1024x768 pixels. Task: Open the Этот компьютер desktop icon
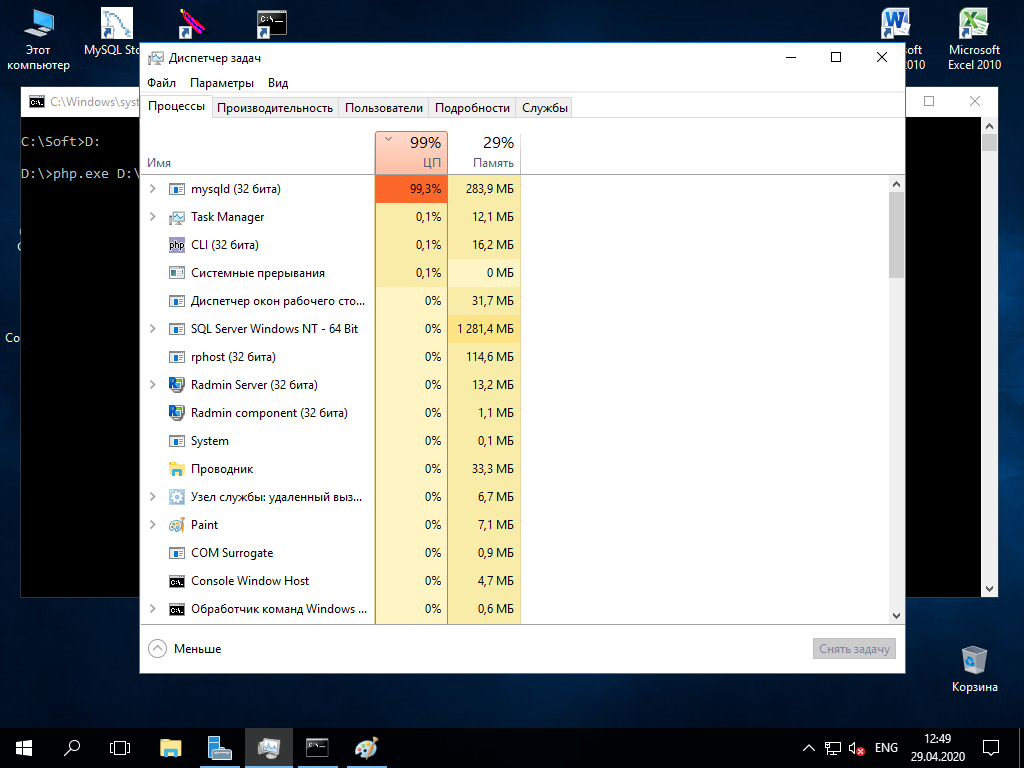click(38, 39)
